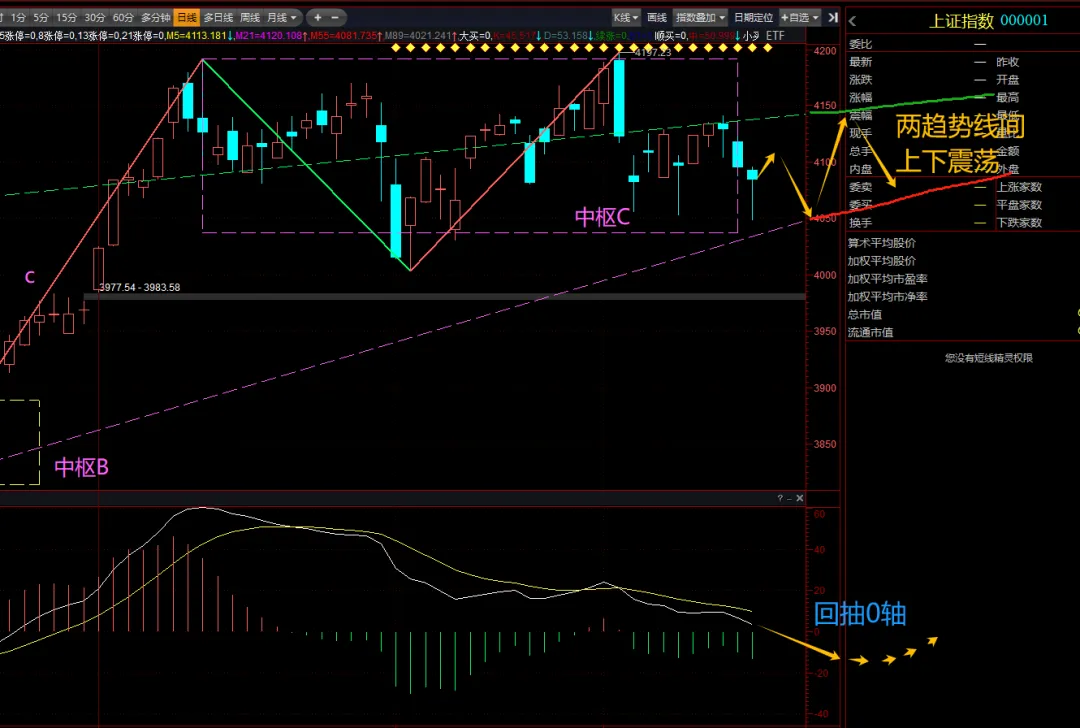Open the K线 chart type dropdown

pos(626,17)
